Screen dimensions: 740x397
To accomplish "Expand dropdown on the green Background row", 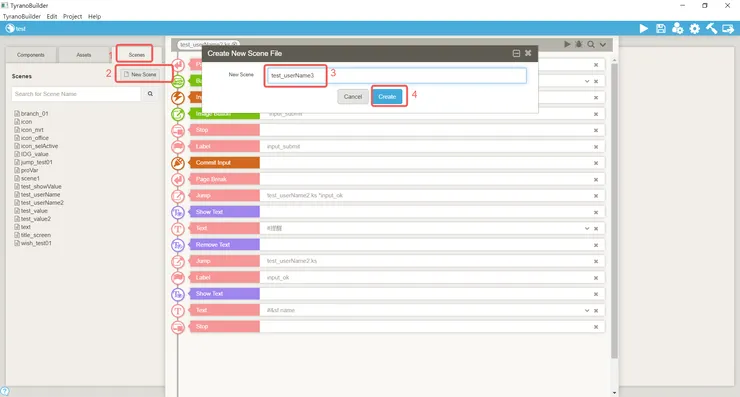I will pos(587,81).
